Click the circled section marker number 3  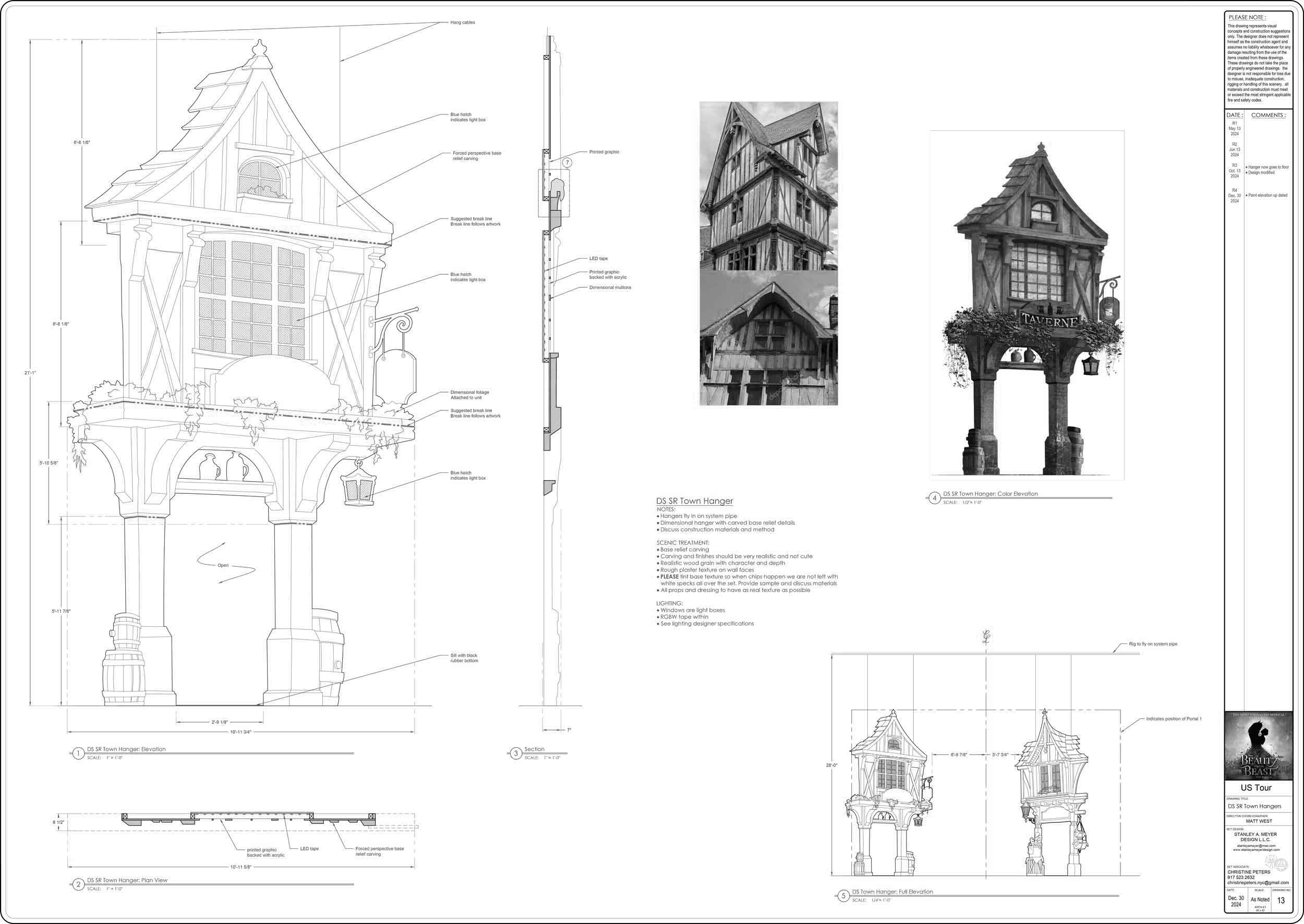[516, 753]
